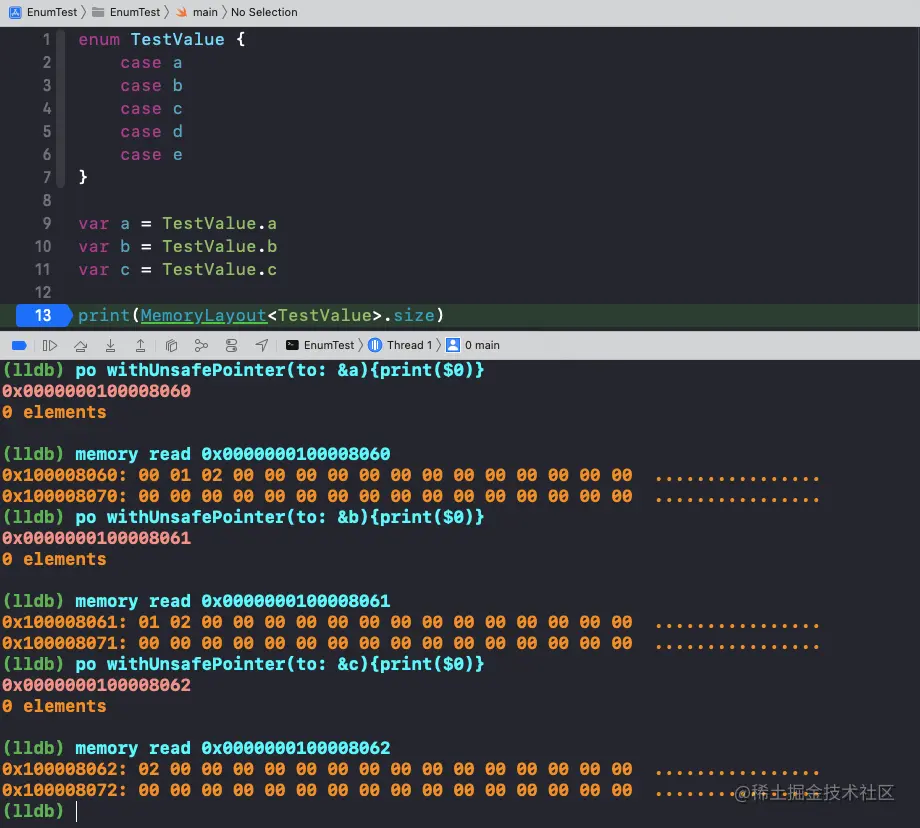Click console address 0x0000000100008062 output line
This screenshot has width=920, height=828.
97,685
